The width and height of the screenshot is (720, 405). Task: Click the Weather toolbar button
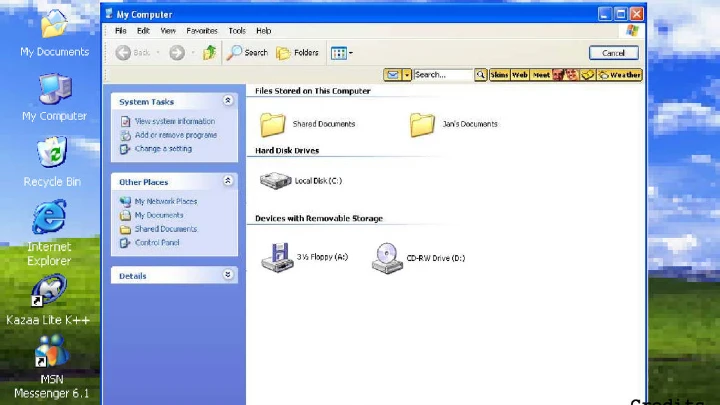click(619, 75)
